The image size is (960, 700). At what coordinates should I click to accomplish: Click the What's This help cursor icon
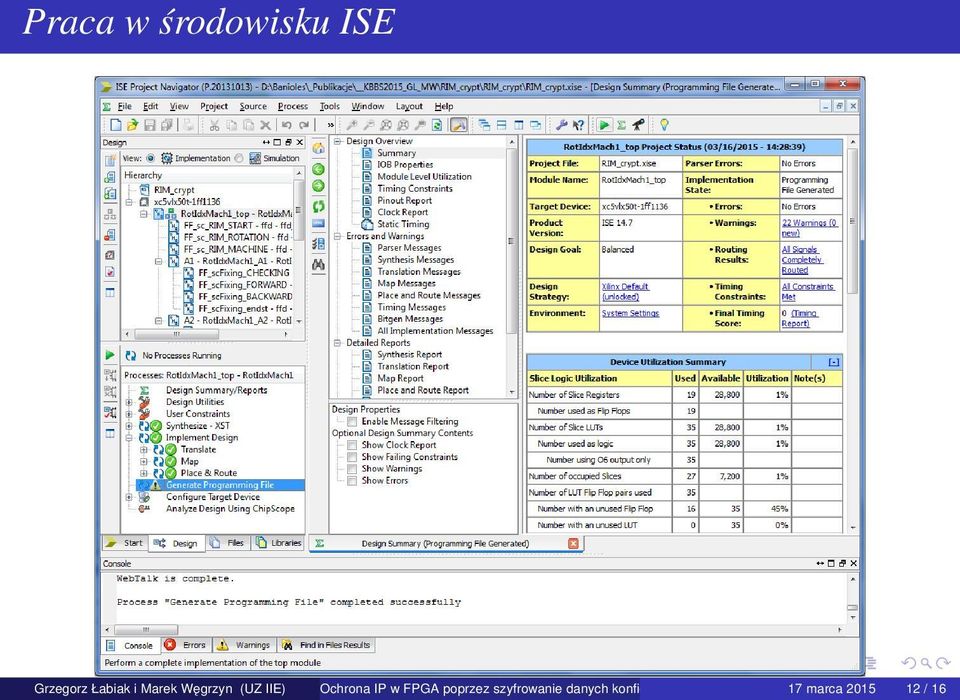tap(578, 125)
